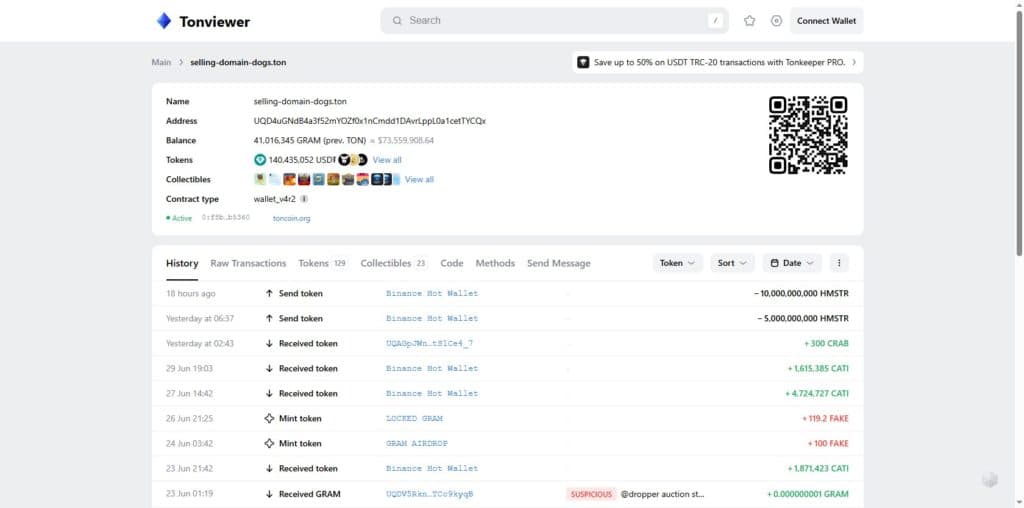
Task: Click the Active status indicator
Action: coord(179,219)
